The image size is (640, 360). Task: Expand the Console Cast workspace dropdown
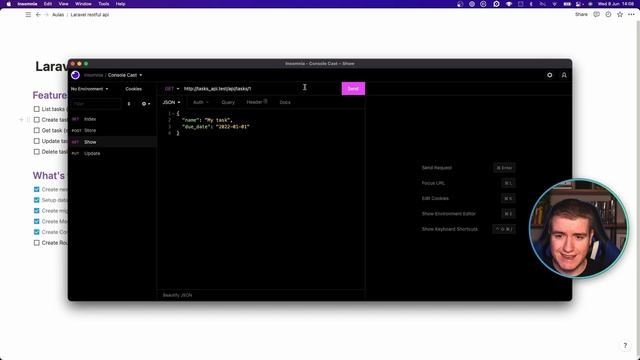pyautogui.click(x=125, y=75)
